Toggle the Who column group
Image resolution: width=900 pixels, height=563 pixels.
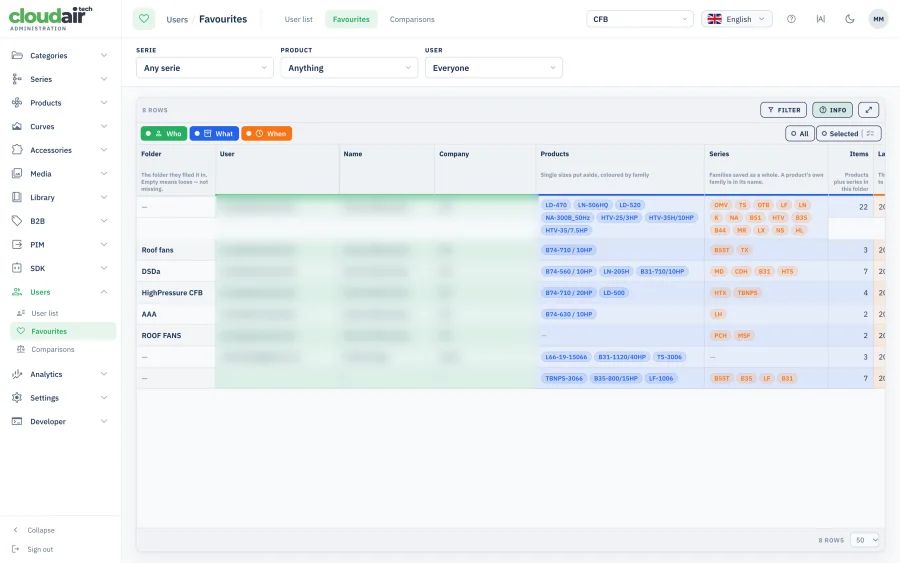point(164,134)
